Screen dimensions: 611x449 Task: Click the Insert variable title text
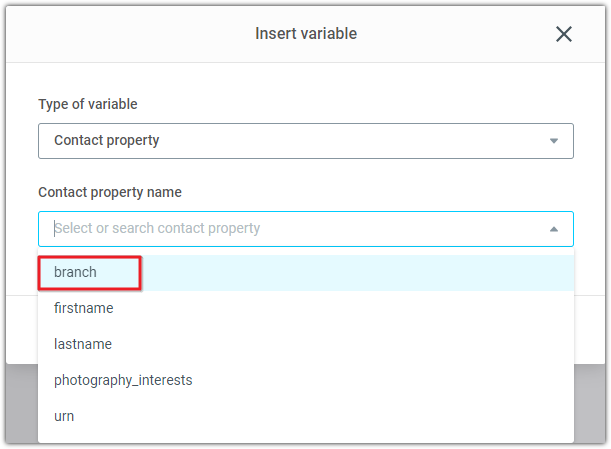[x=306, y=34]
